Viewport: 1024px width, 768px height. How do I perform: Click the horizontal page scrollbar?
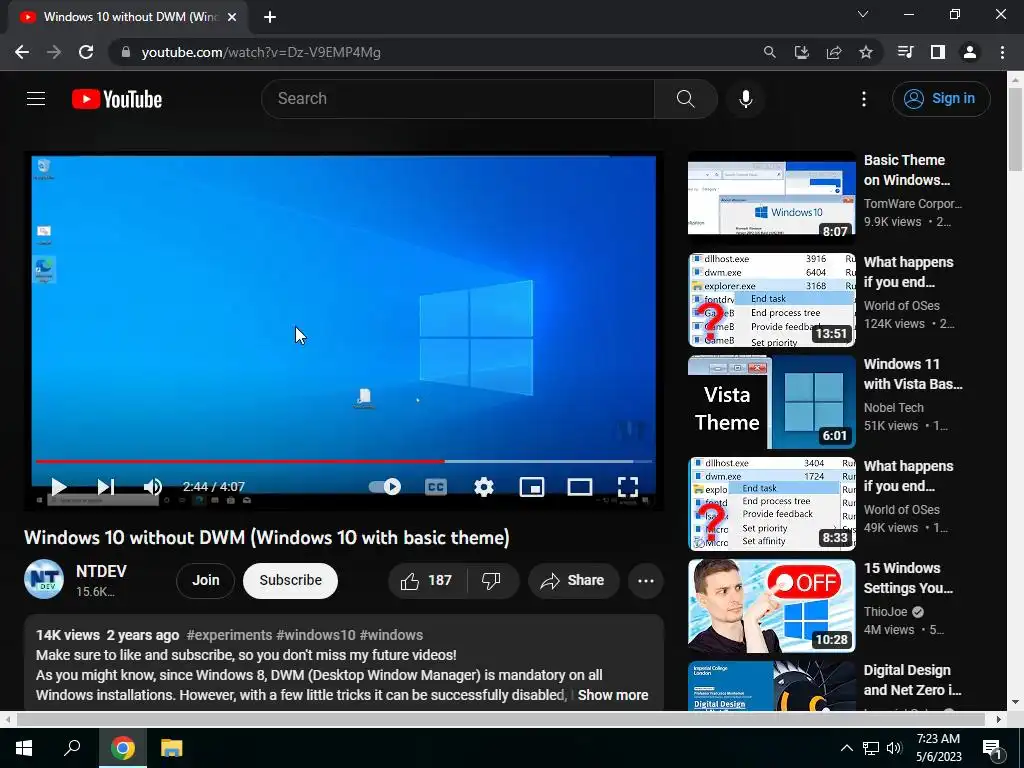500,719
